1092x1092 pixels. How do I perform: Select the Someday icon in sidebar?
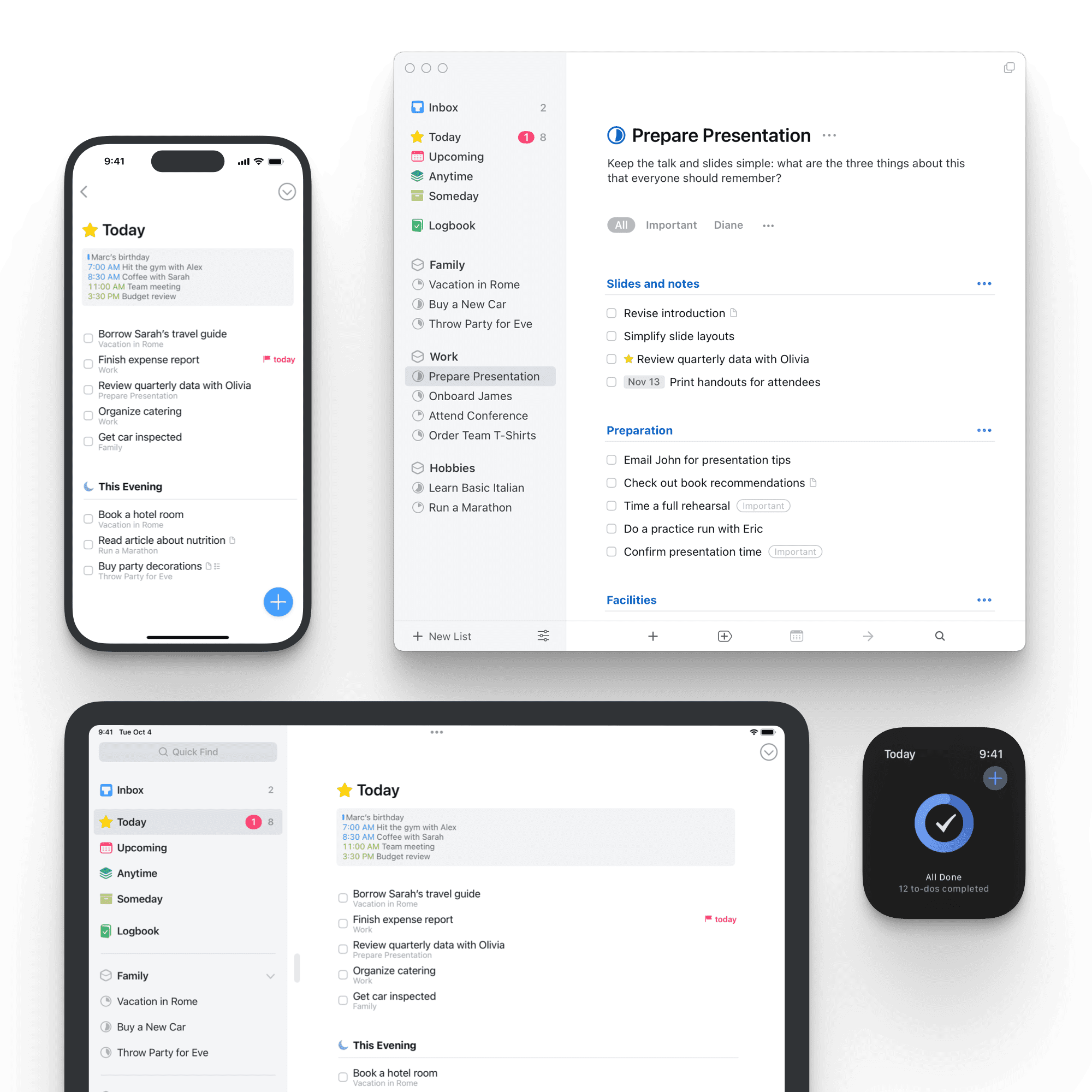pos(418,196)
